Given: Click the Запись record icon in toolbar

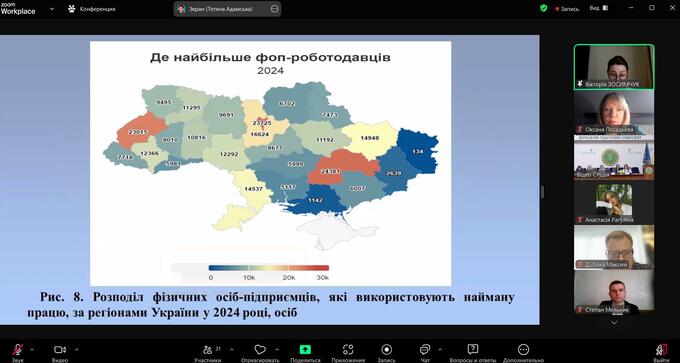Looking at the screenshot, I should click(x=386, y=350).
